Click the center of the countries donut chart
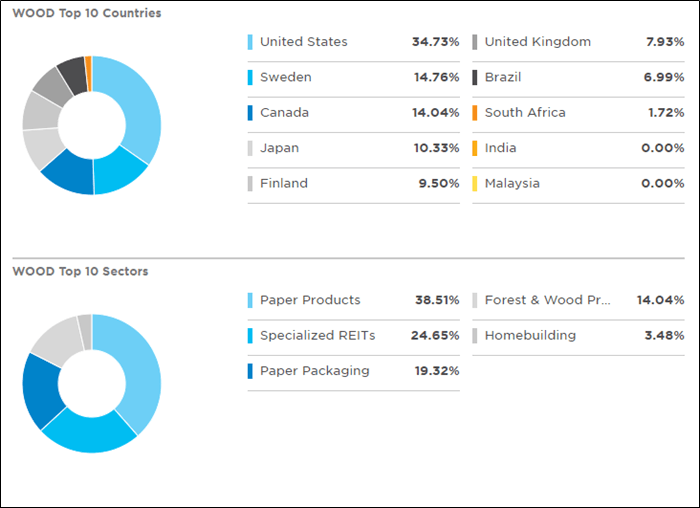This screenshot has width=700, height=508. click(x=91, y=125)
